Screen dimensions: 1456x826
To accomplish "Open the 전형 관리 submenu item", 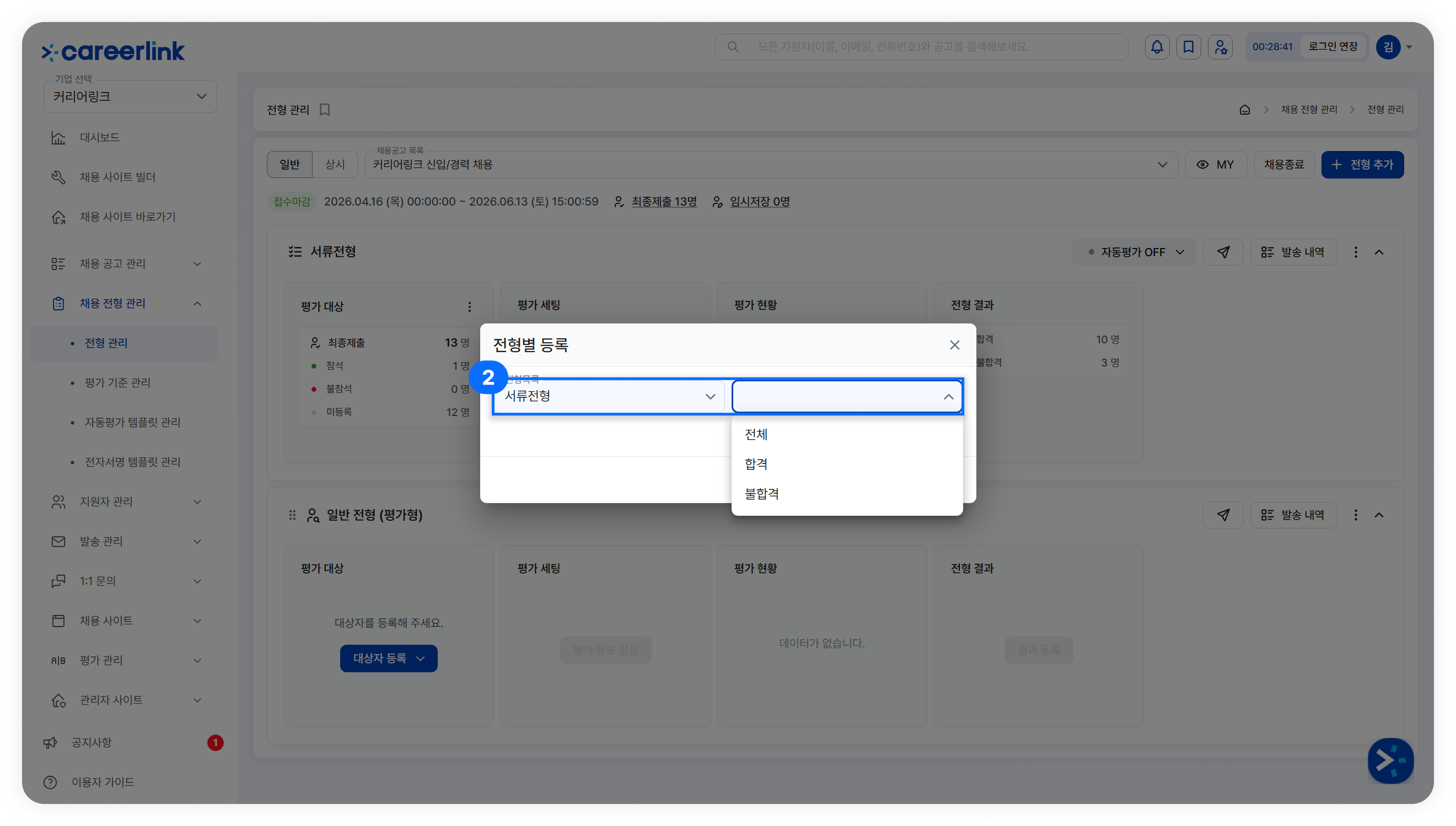I will click(123, 343).
